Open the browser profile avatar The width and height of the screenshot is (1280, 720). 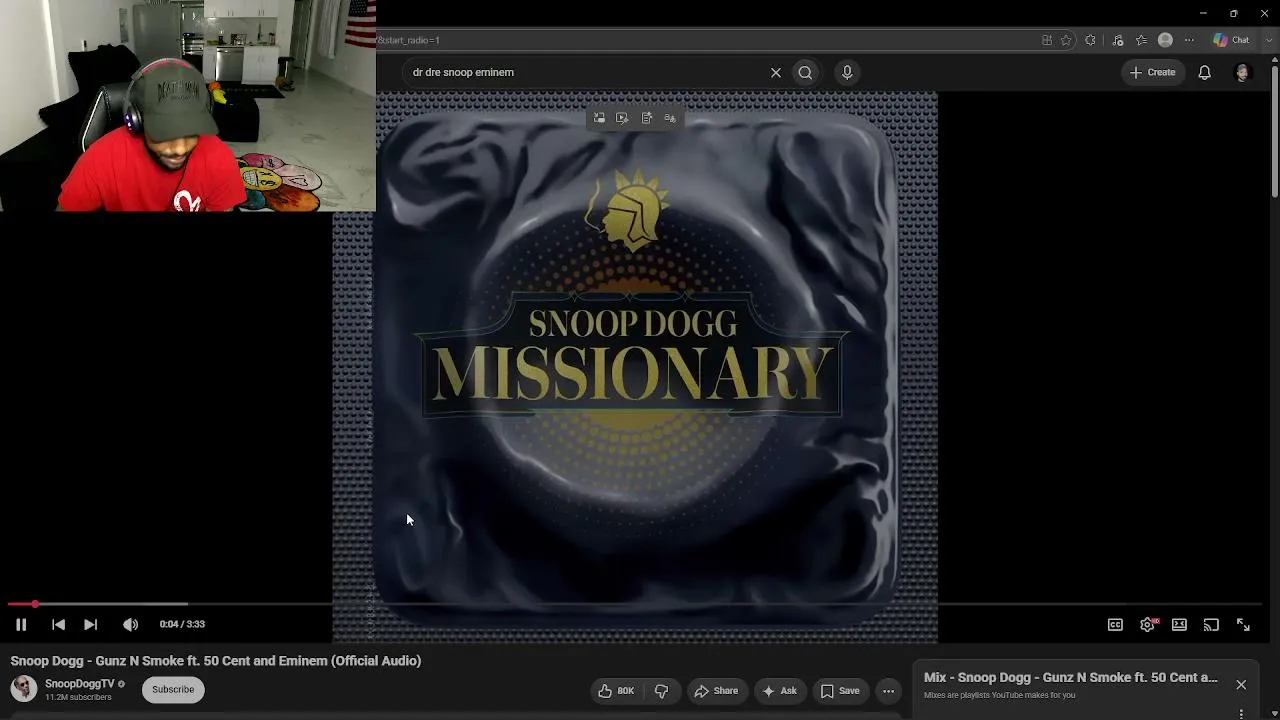pos(1165,40)
